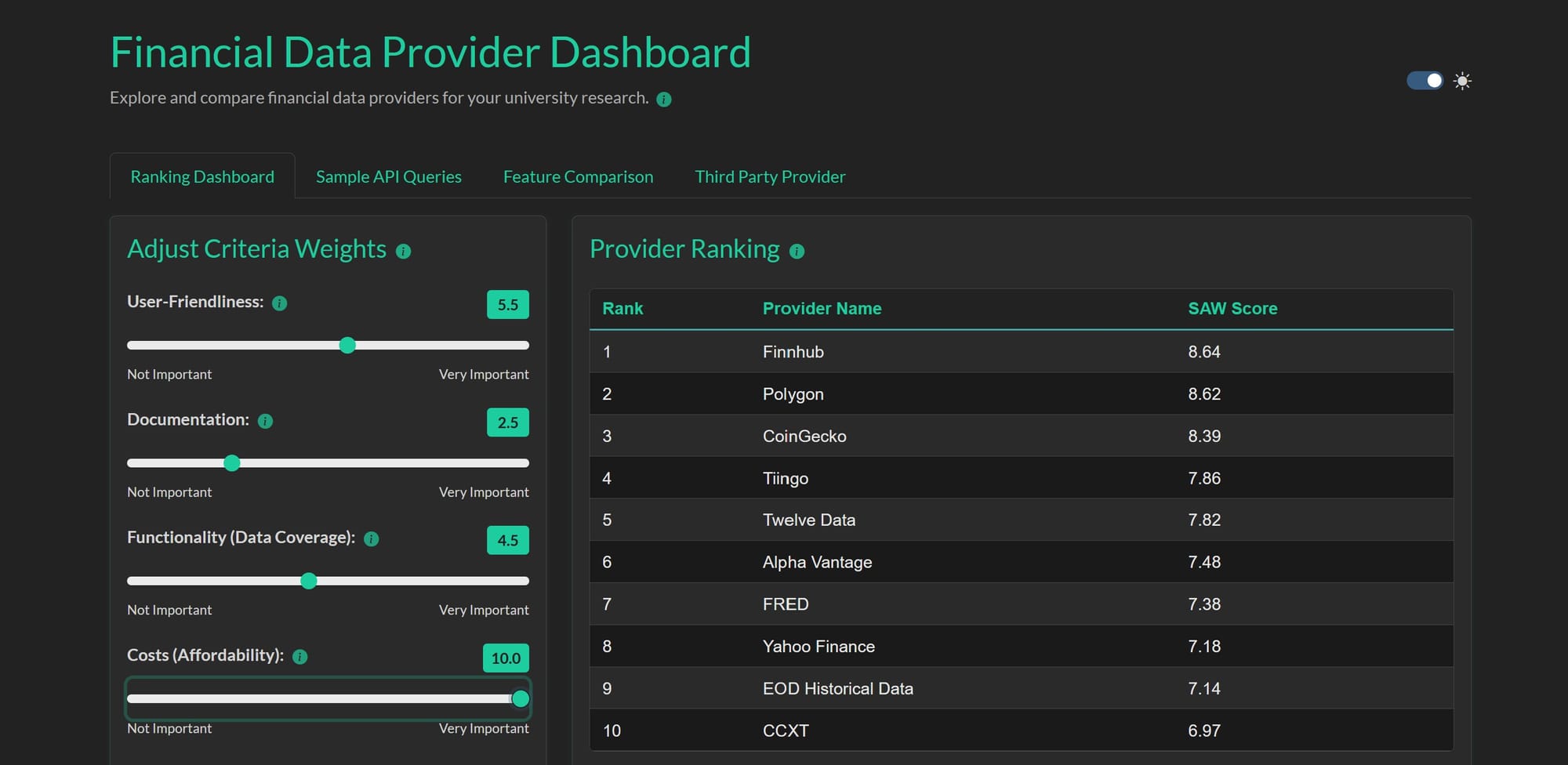Click the Documentation info icon
This screenshot has width=1568, height=765.
coord(266,421)
